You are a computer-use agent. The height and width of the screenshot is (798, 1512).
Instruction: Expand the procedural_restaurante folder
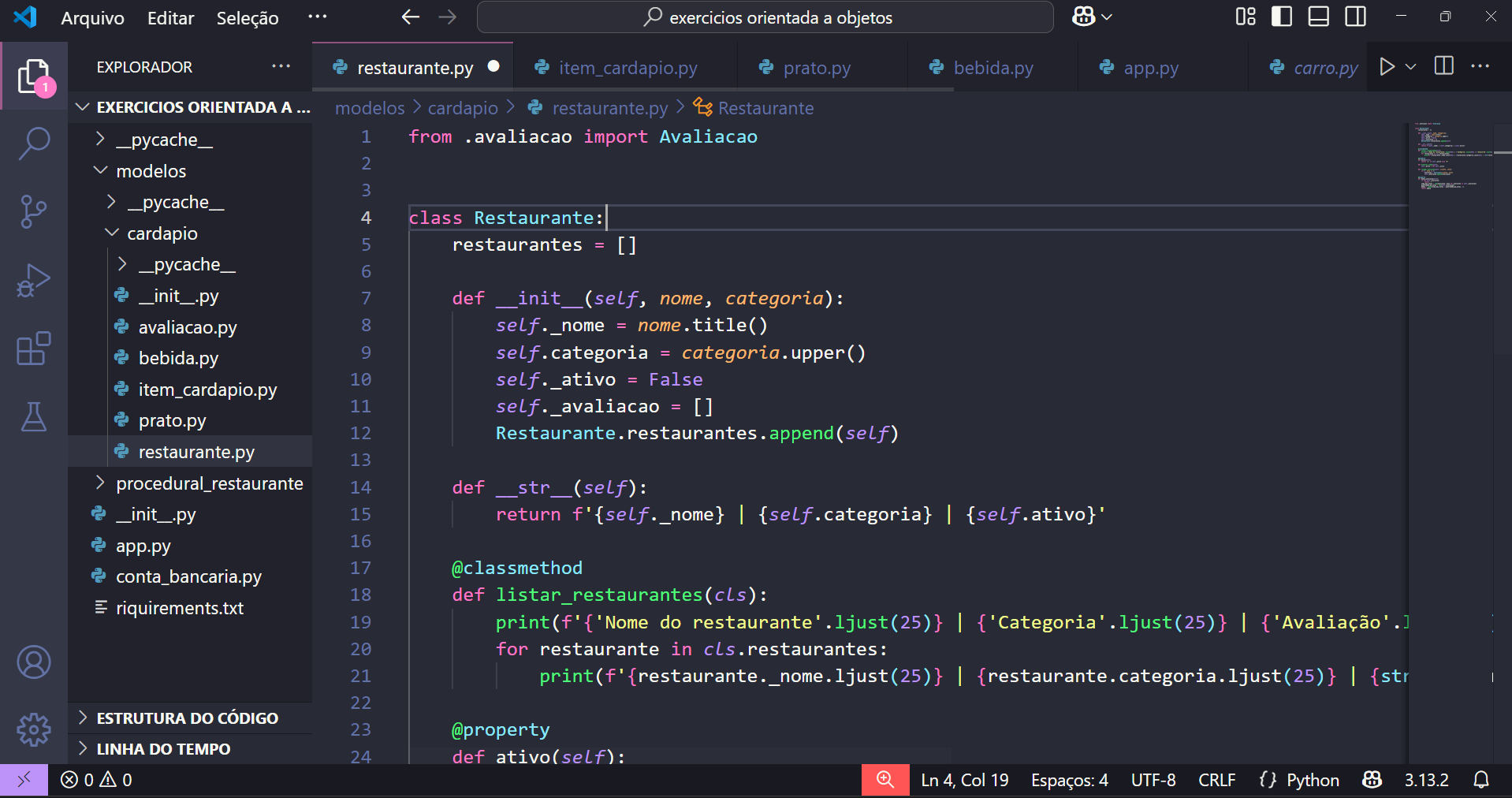click(190, 483)
